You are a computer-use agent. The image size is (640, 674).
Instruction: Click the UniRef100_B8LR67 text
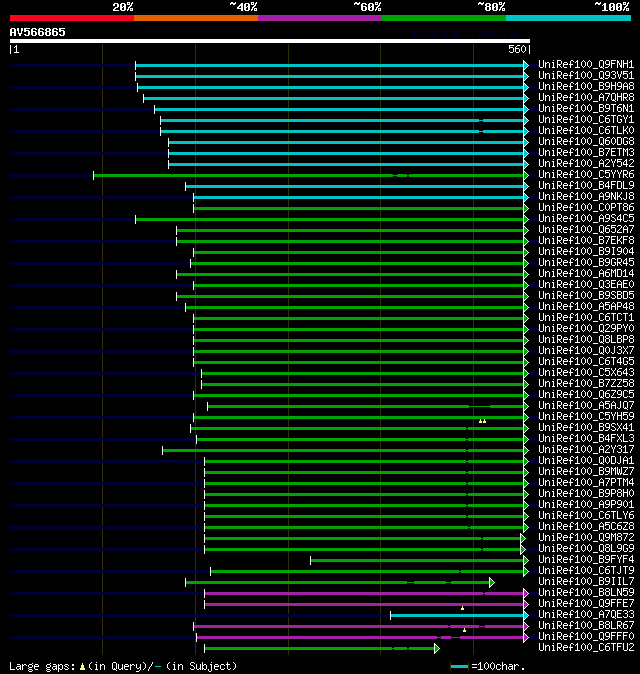[x=586, y=626]
